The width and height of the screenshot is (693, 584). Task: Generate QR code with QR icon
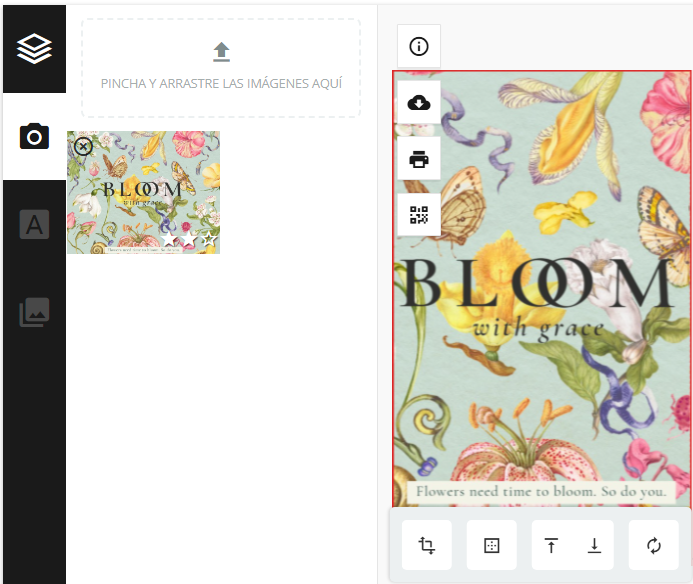[x=419, y=215]
